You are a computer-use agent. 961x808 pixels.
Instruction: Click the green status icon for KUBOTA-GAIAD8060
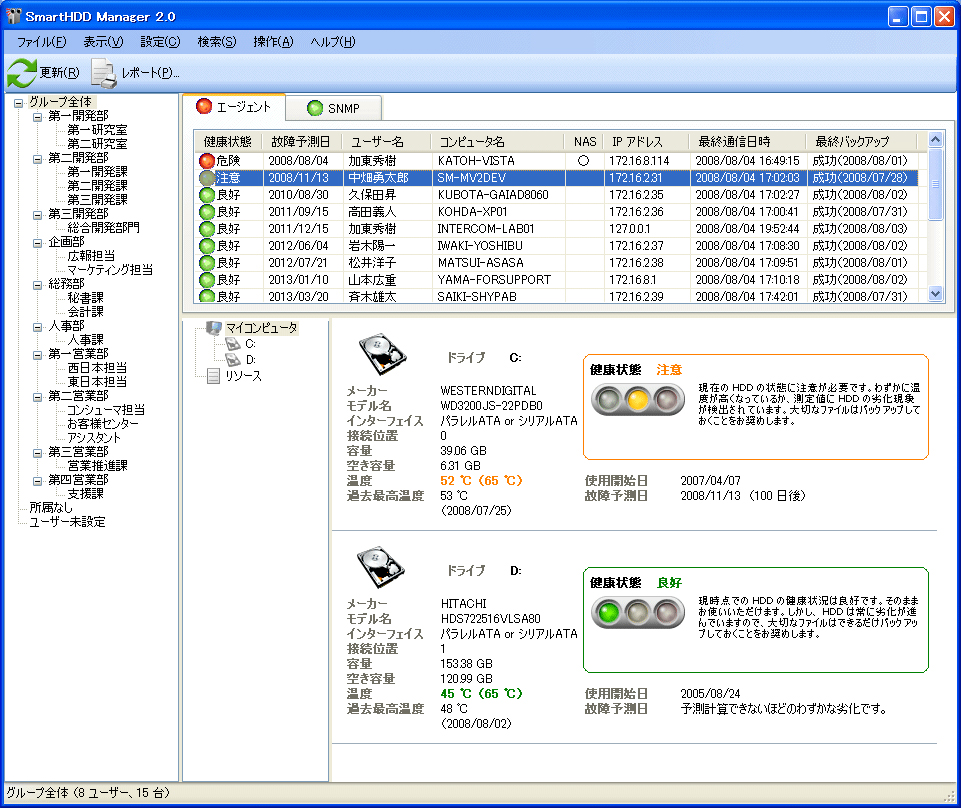(x=207, y=194)
